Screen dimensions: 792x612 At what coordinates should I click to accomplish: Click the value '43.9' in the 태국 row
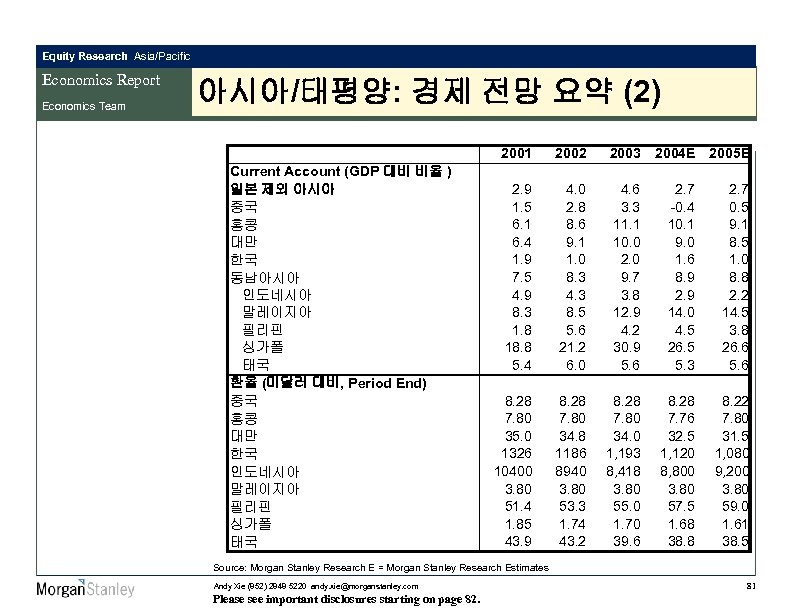point(518,541)
